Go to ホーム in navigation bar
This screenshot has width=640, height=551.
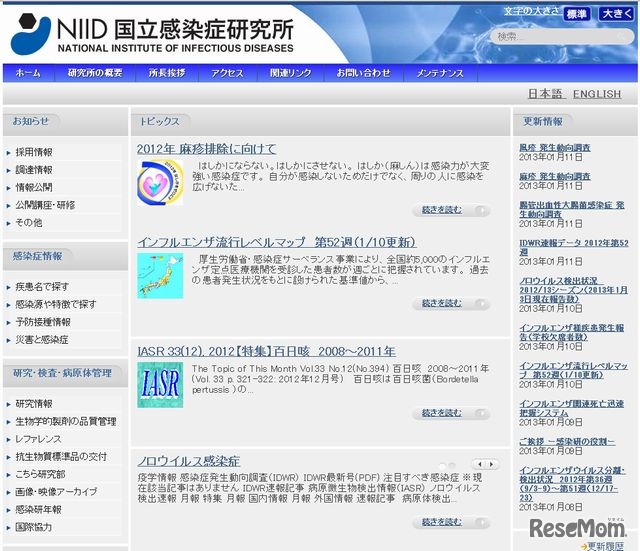click(x=28, y=73)
